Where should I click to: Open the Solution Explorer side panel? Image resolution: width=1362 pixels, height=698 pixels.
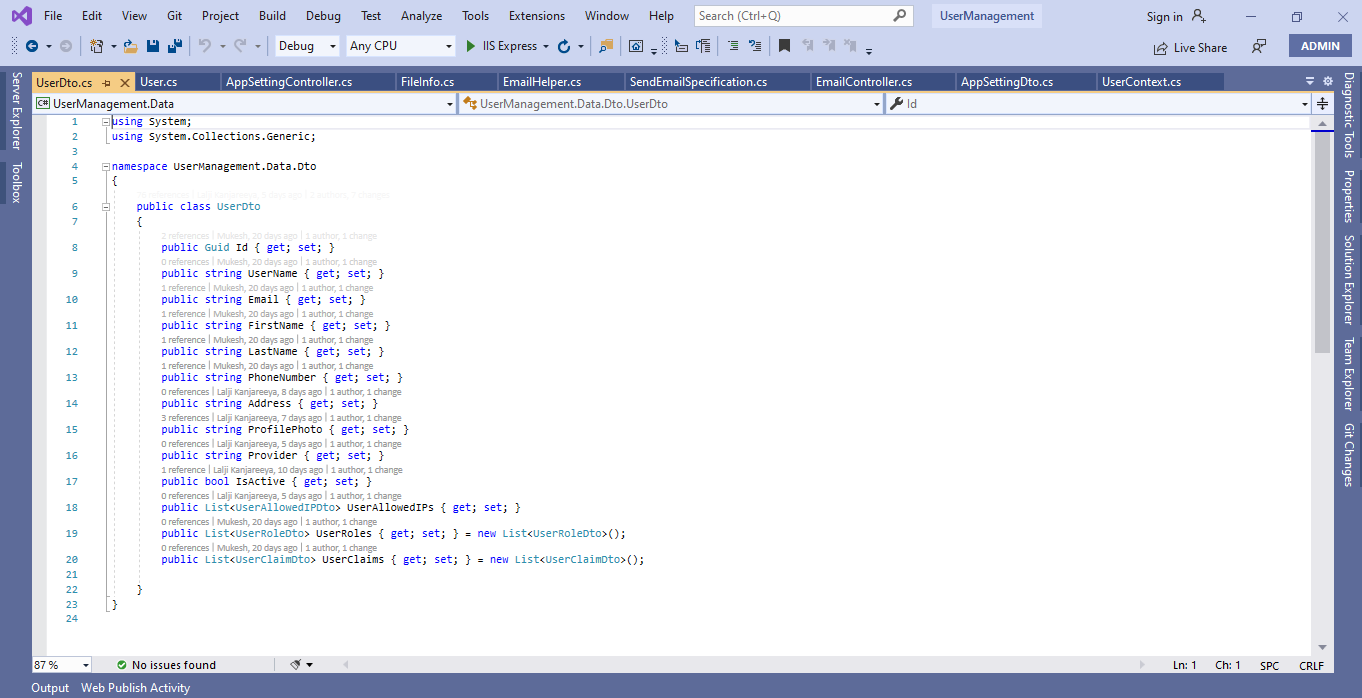1349,280
